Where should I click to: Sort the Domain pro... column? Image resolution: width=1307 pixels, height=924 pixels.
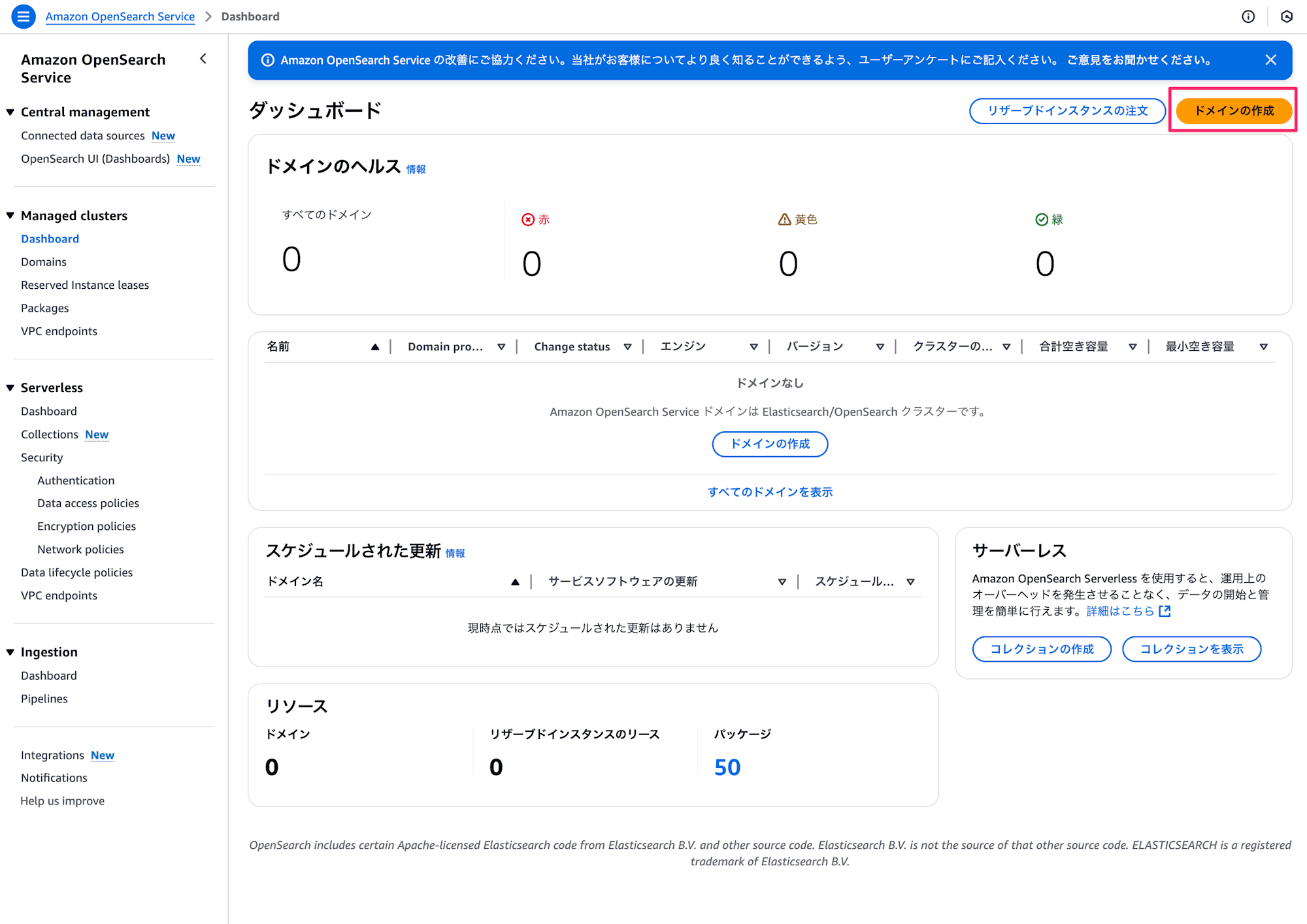click(x=501, y=347)
